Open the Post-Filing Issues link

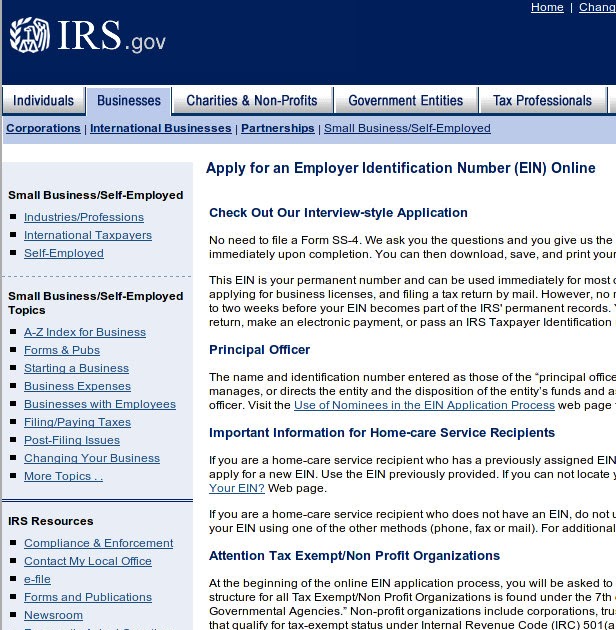coord(72,440)
